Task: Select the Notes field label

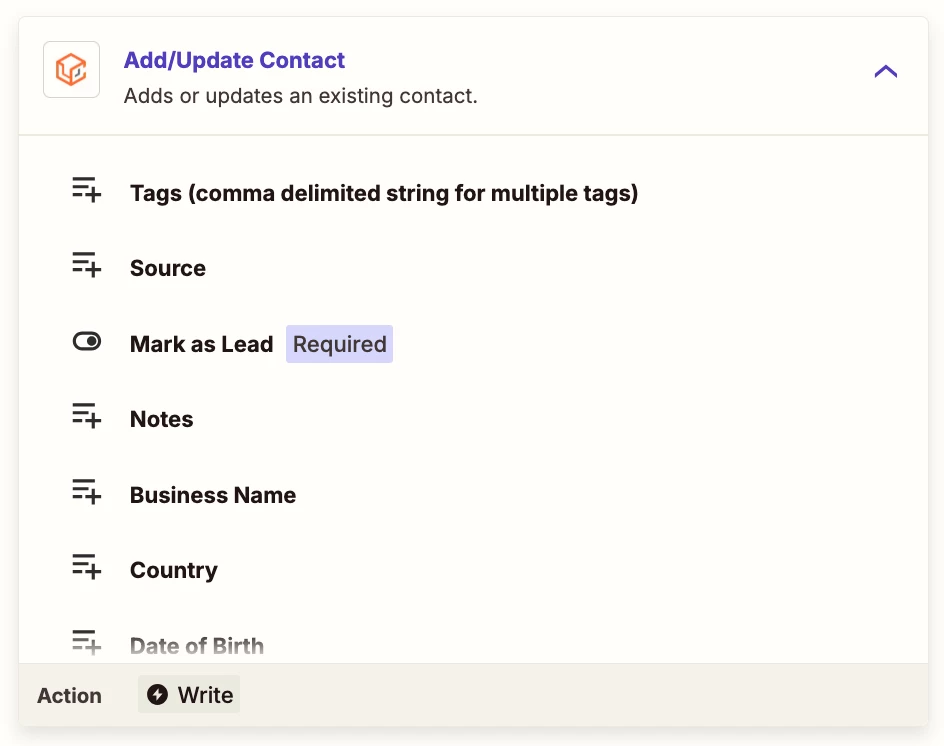Action: point(161,419)
